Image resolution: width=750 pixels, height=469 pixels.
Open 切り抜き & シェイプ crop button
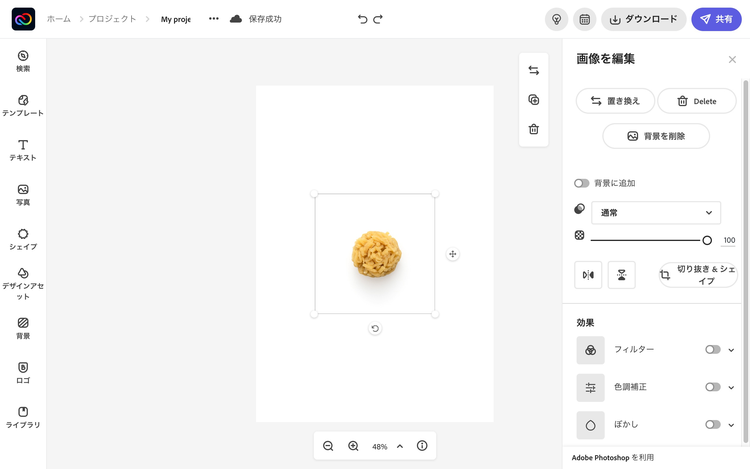click(698, 275)
